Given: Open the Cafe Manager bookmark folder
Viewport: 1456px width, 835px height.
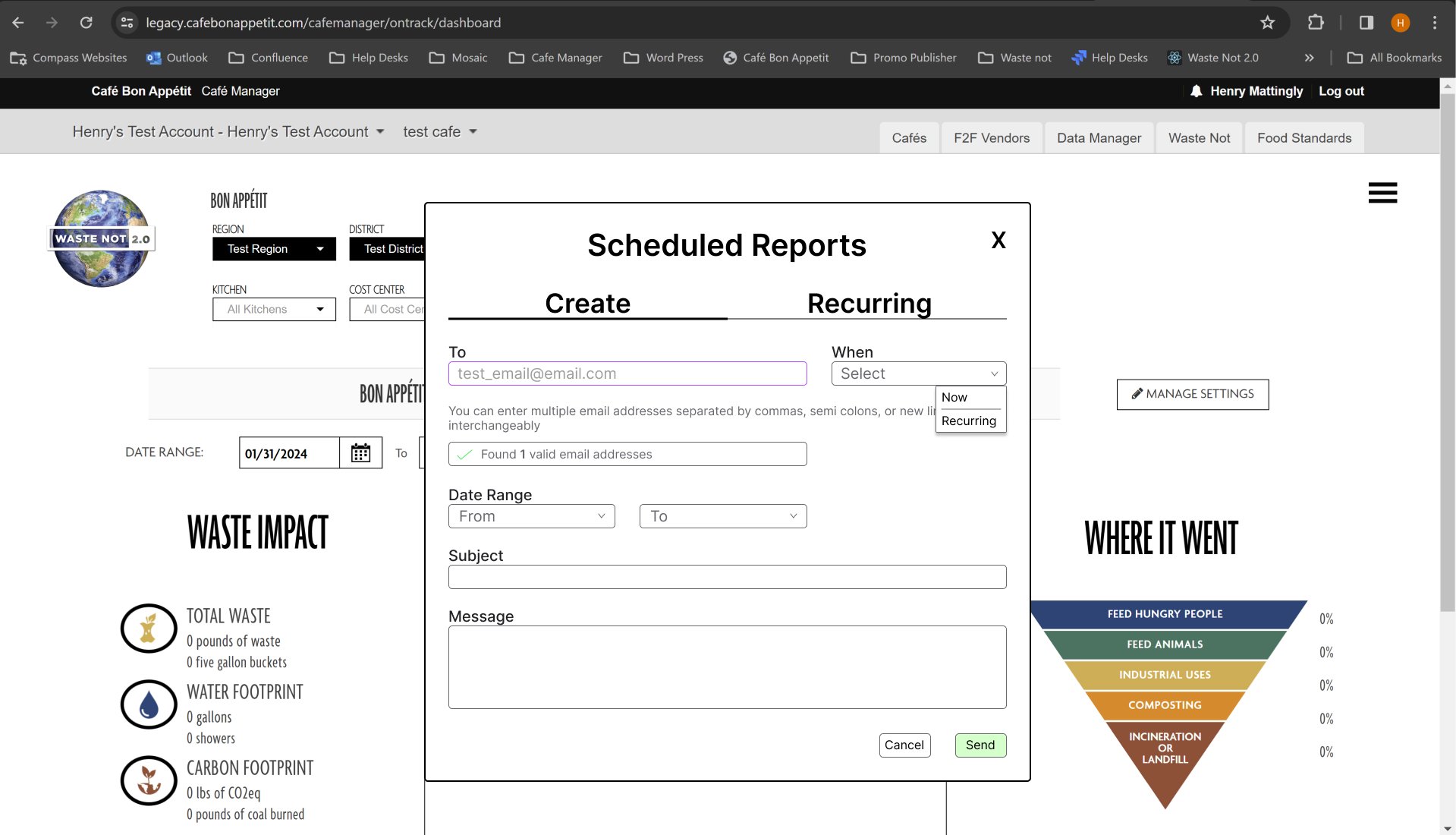Looking at the screenshot, I should coord(555,58).
